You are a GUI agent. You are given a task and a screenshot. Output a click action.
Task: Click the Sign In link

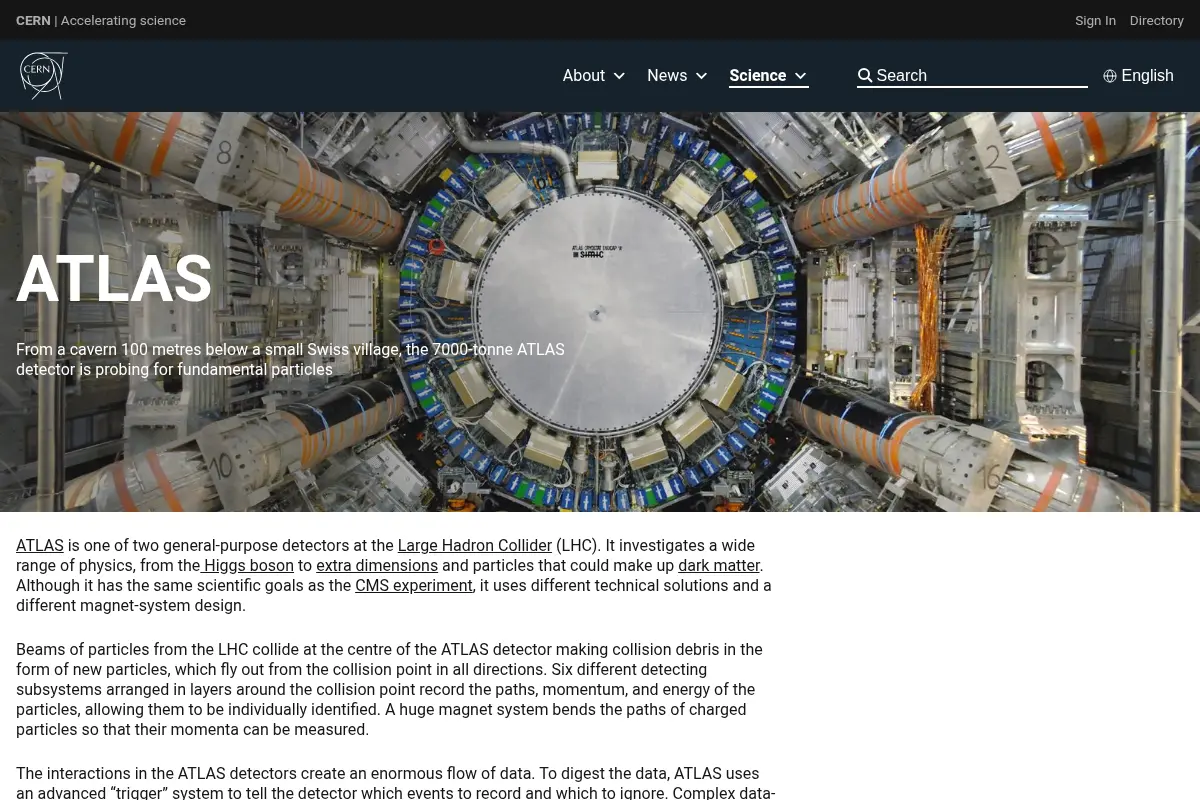tap(1095, 20)
